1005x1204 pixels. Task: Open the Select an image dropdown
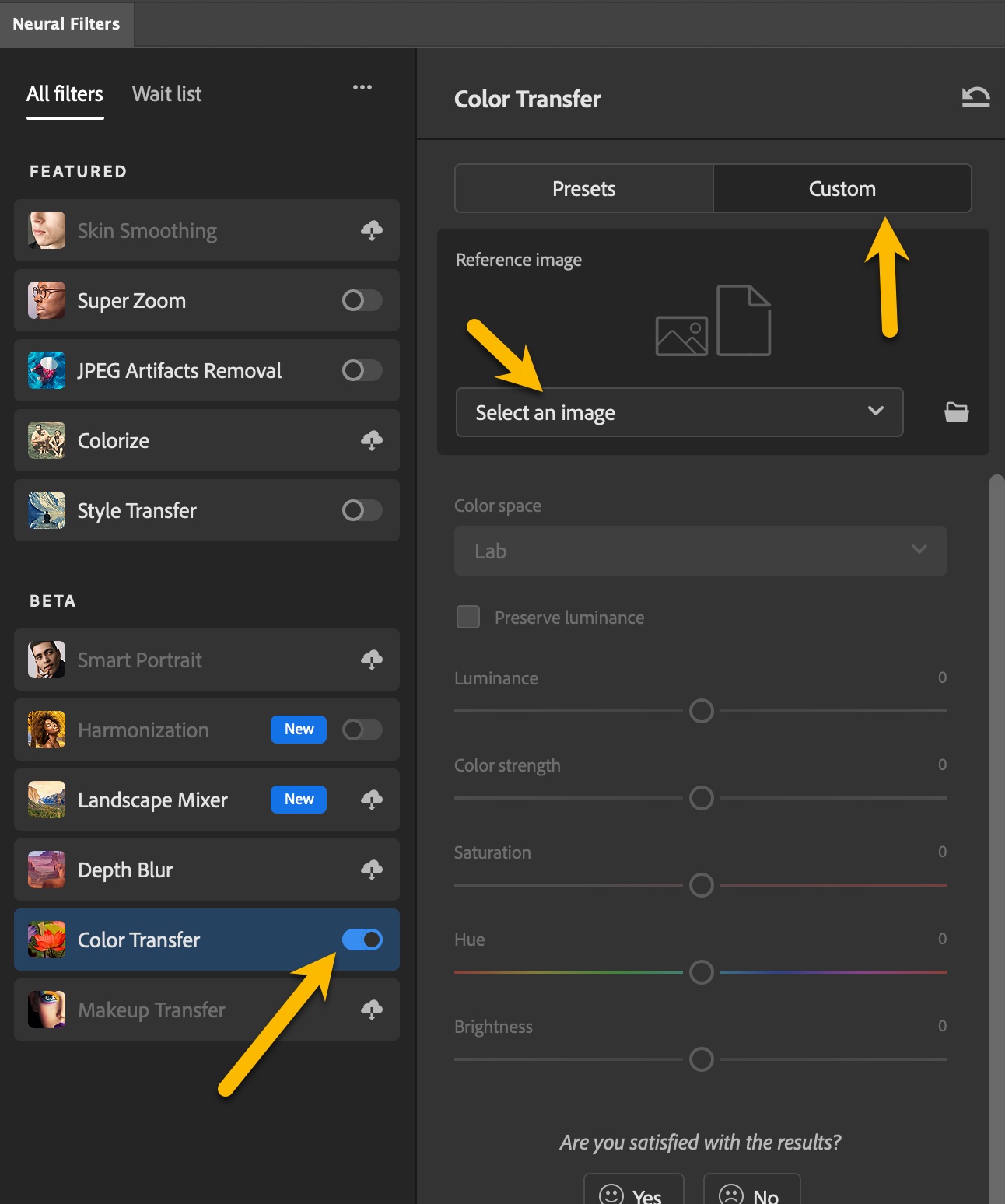pos(679,412)
